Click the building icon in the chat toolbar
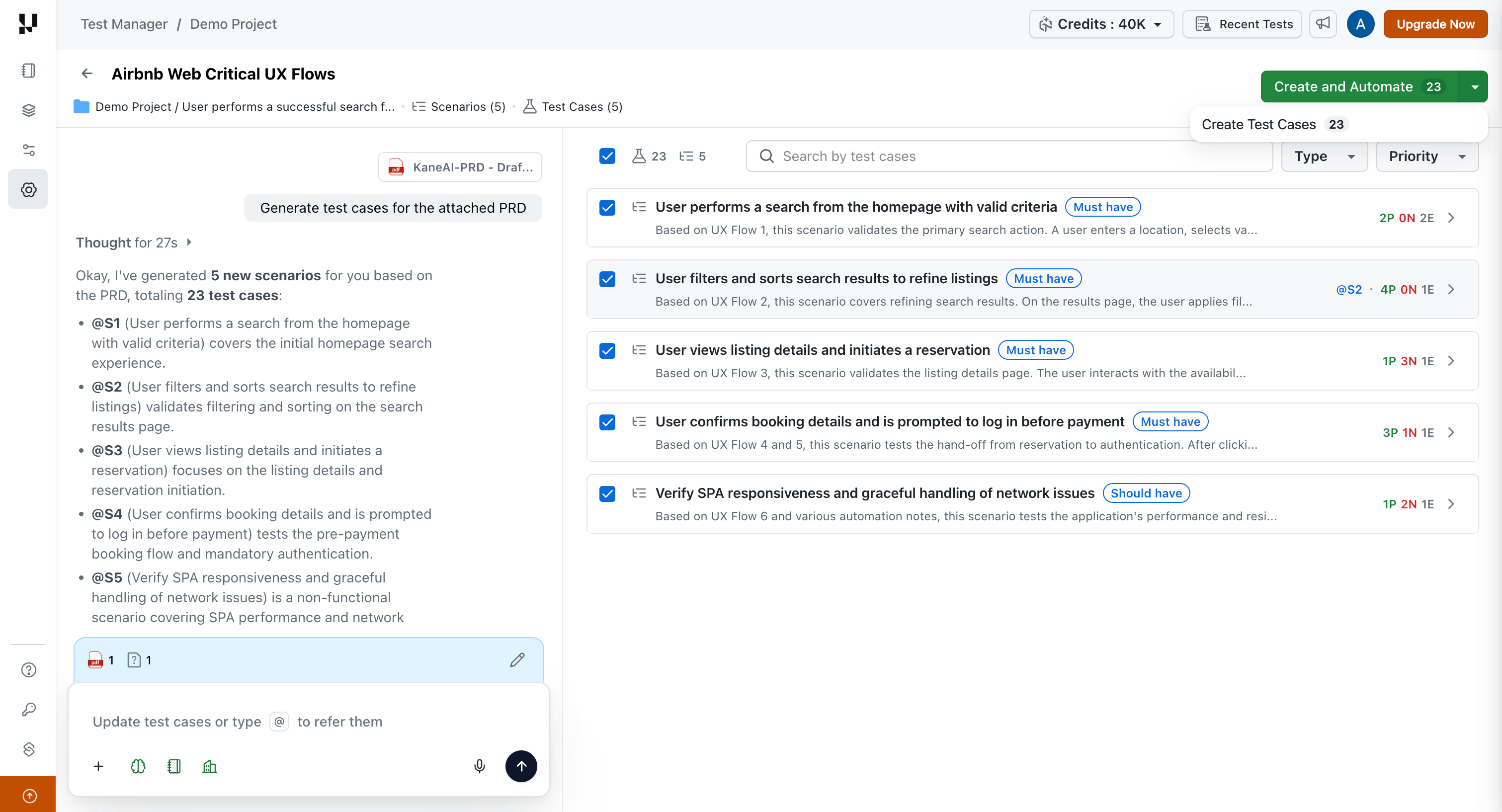 click(210, 766)
